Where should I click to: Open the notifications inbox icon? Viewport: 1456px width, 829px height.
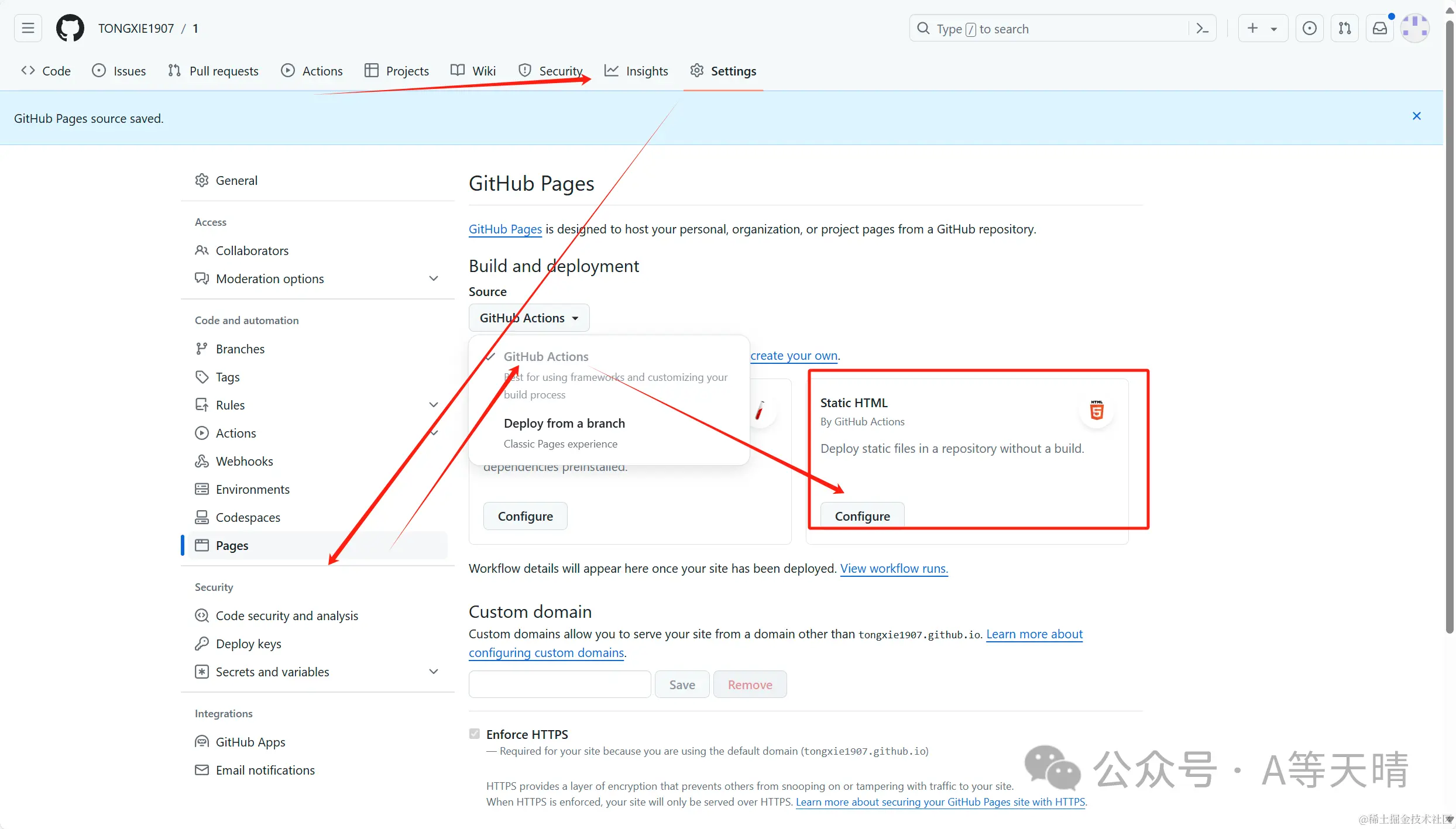tap(1380, 28)
